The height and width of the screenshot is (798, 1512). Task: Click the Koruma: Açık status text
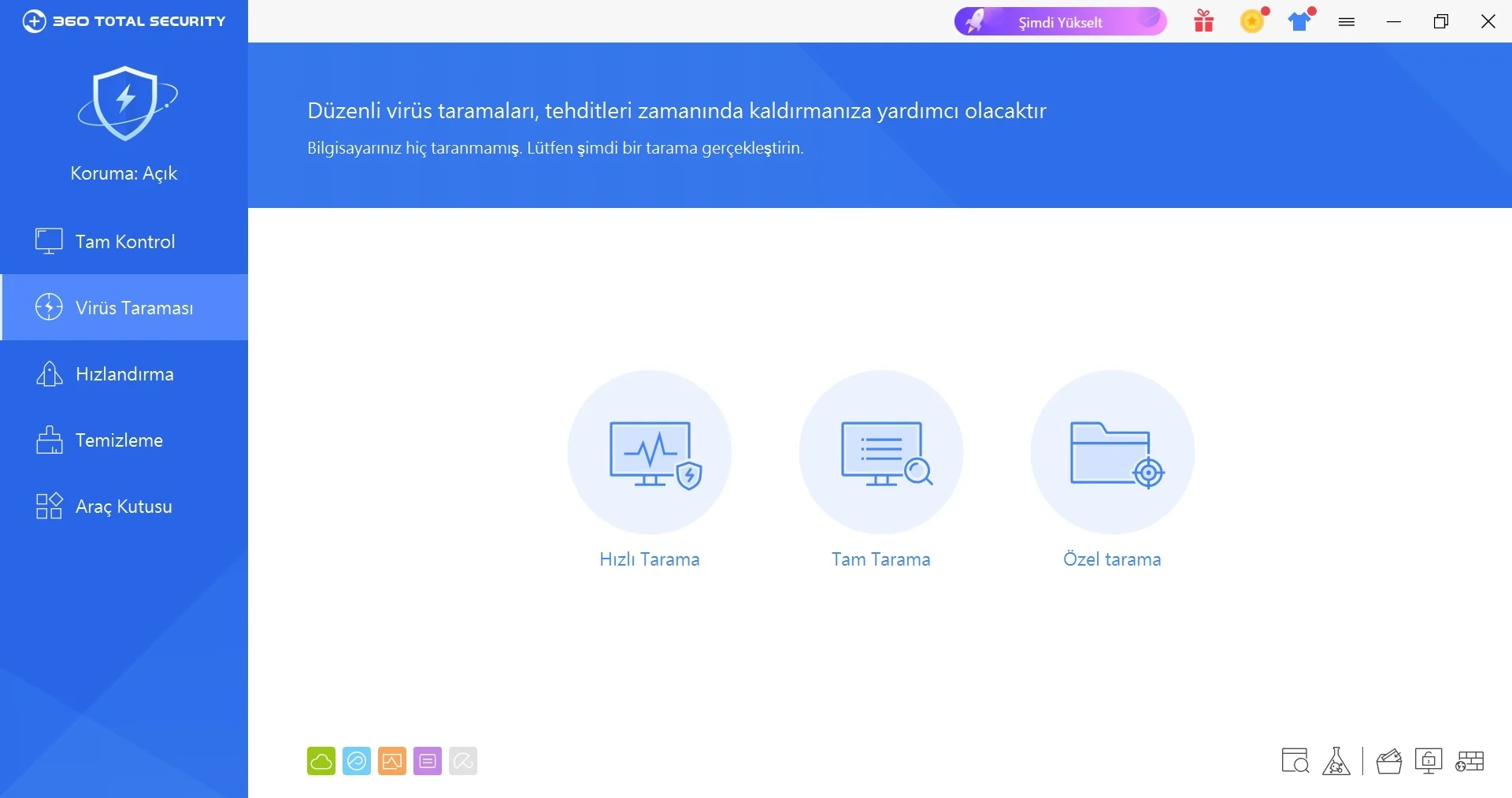coord(124,173)
